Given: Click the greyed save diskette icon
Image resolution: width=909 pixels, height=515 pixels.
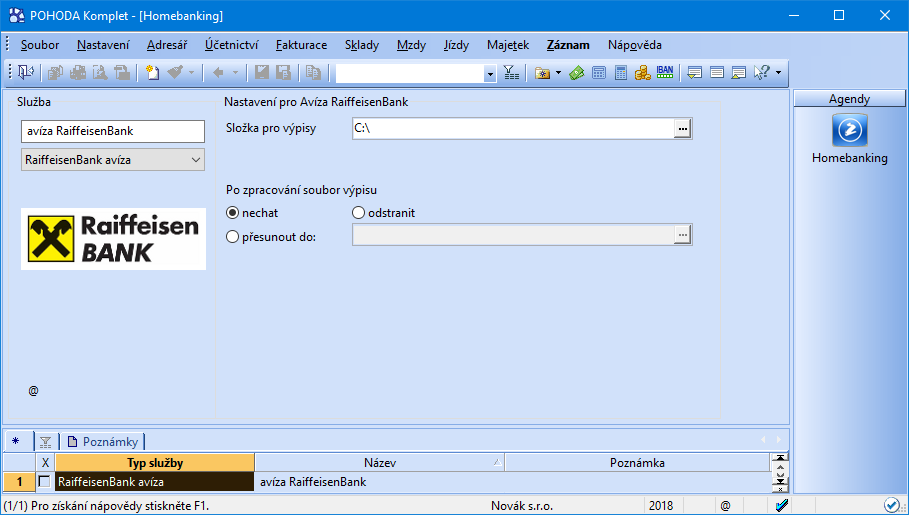Looking at the screenshot, I should pyautogui.click(x=261, y=72).
